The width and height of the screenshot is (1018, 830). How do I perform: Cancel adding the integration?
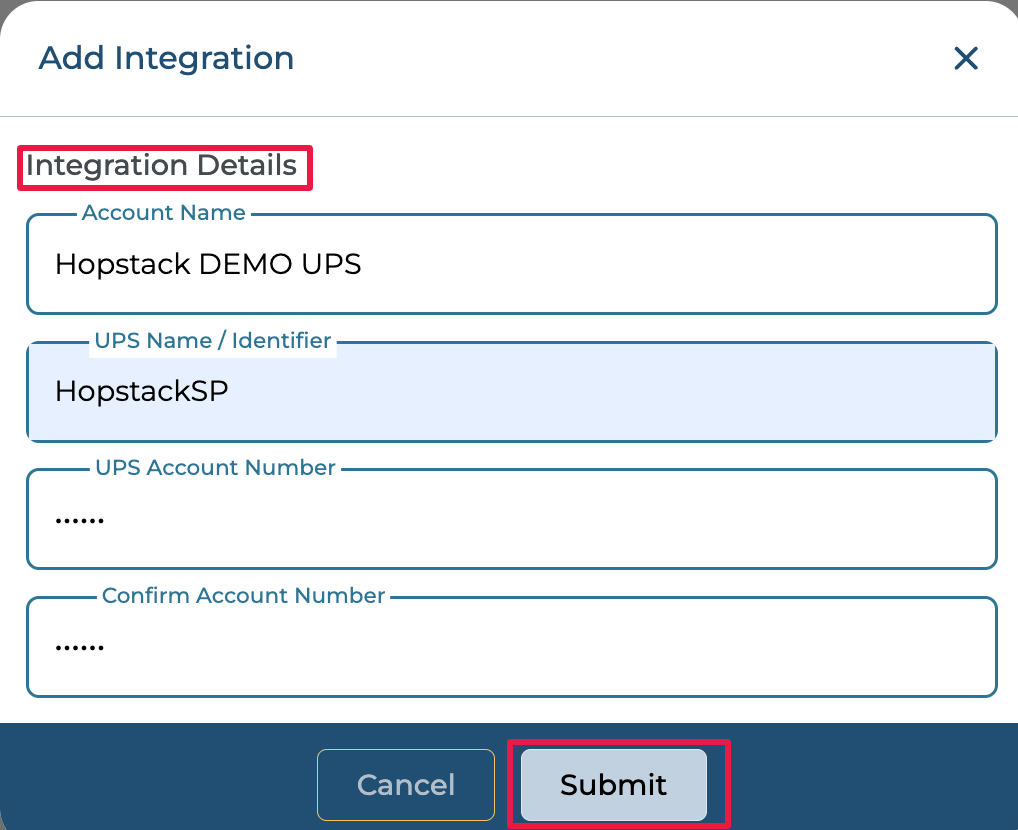tap(405, 785)
